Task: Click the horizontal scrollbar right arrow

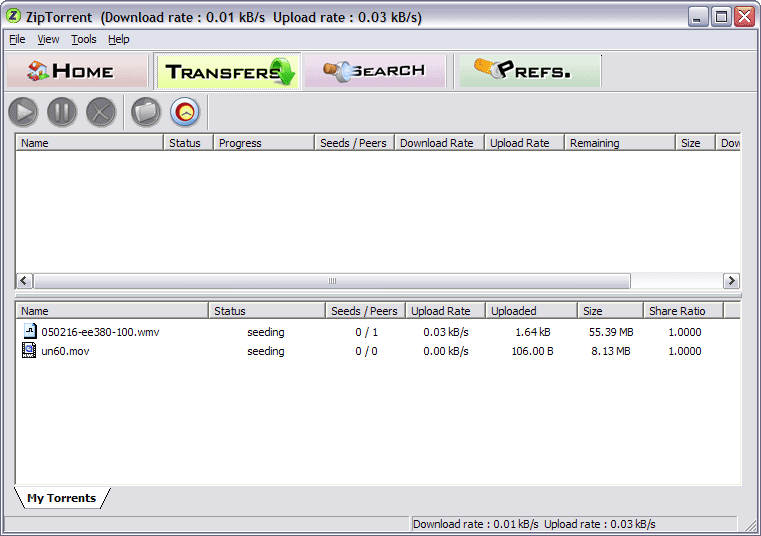Action: point(731,281)
